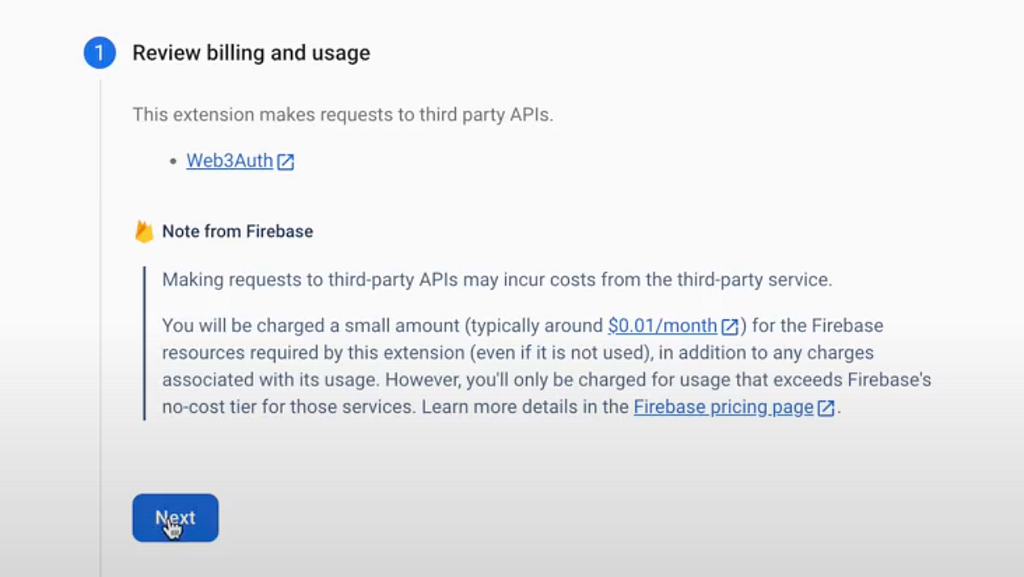Screen dimensions: 1024x577
Task: Click the words no-cost tier for those services
Action: click(x=288, y=407)
